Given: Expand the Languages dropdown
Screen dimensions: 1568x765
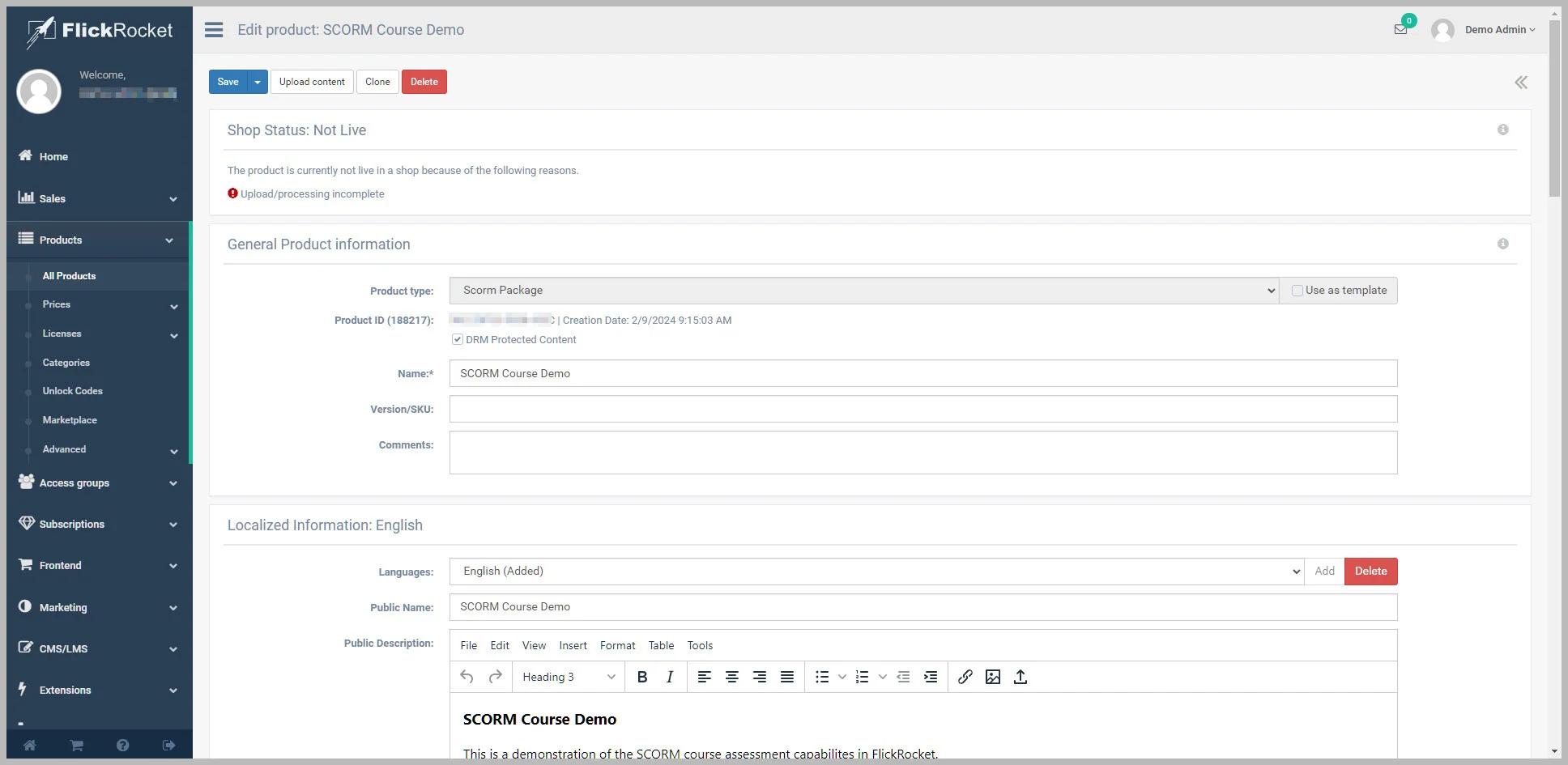Looking at the screenshot, I should tap(876, 572).
